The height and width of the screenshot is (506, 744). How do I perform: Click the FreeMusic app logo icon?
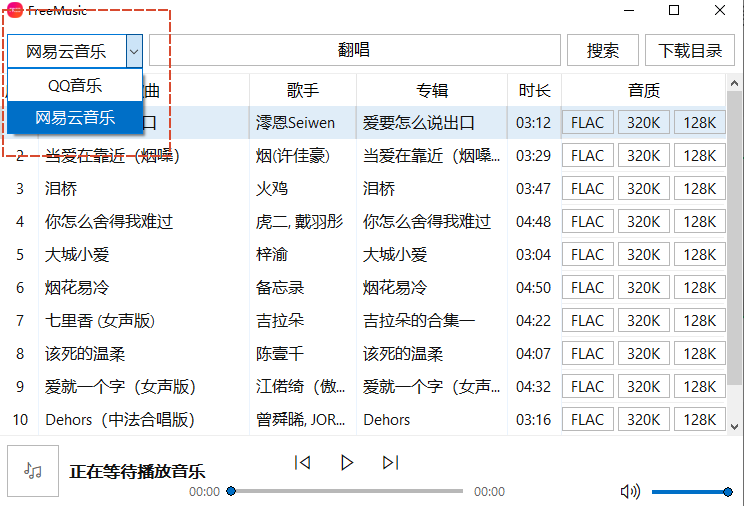tap(15, 10)
